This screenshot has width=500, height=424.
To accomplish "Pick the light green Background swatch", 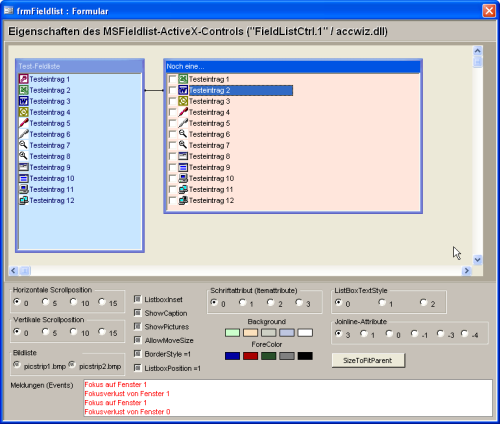I will coord(232,333).
